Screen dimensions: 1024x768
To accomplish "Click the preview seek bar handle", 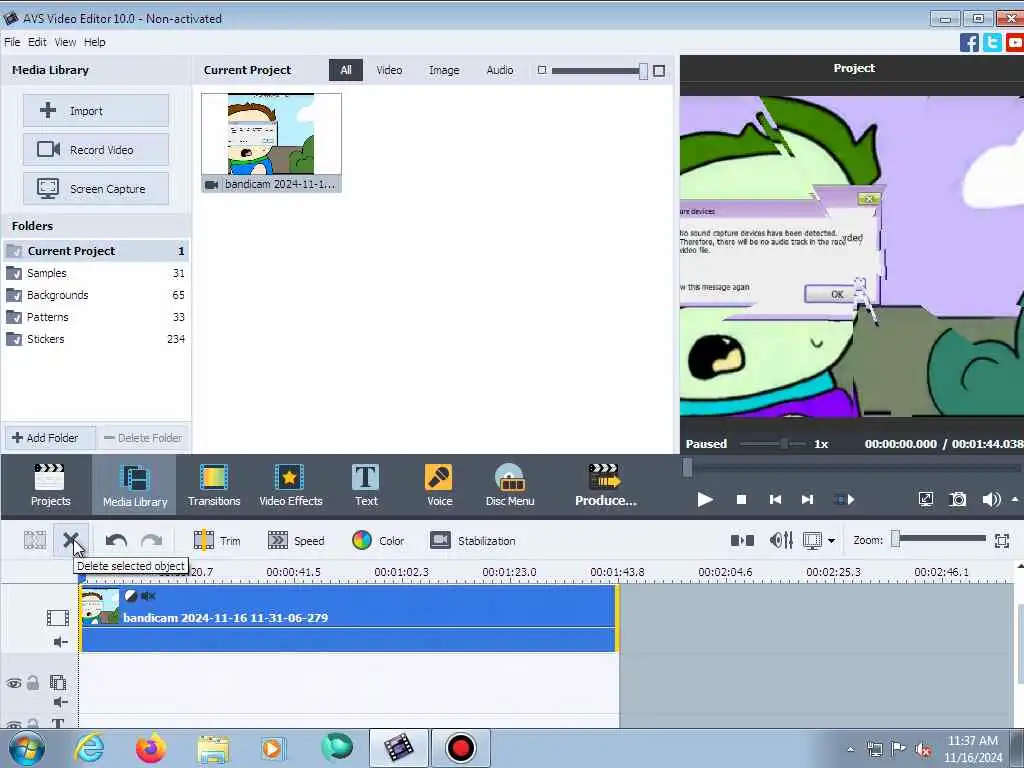I will pyautogui.click(x=687, y=467).
